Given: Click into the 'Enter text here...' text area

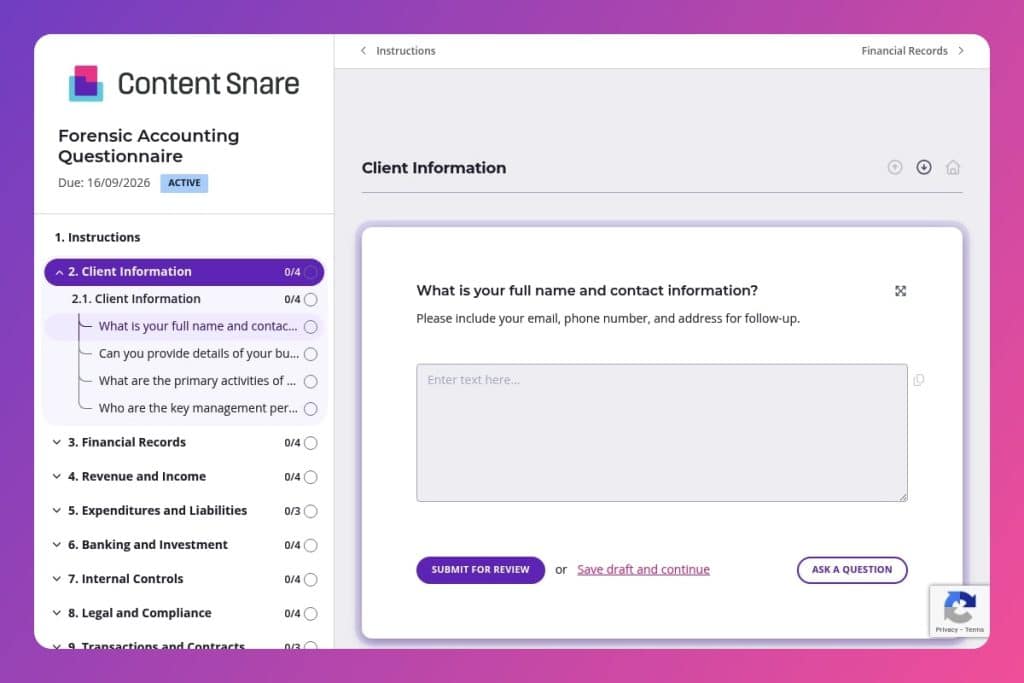Looking at the screenshot, I should point(662,432).
